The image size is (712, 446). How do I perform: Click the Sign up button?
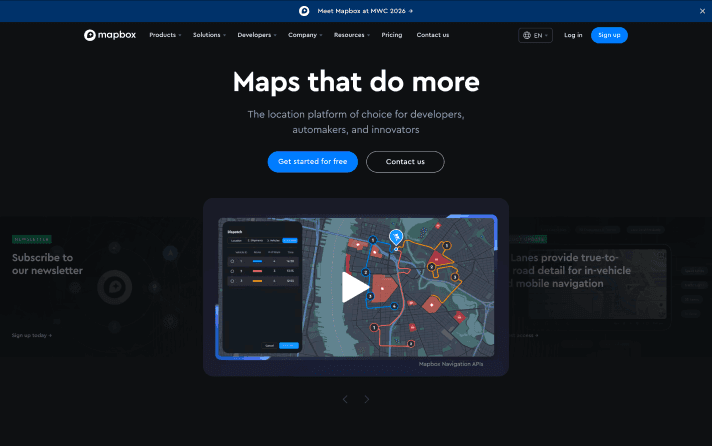tap(609, 35)
